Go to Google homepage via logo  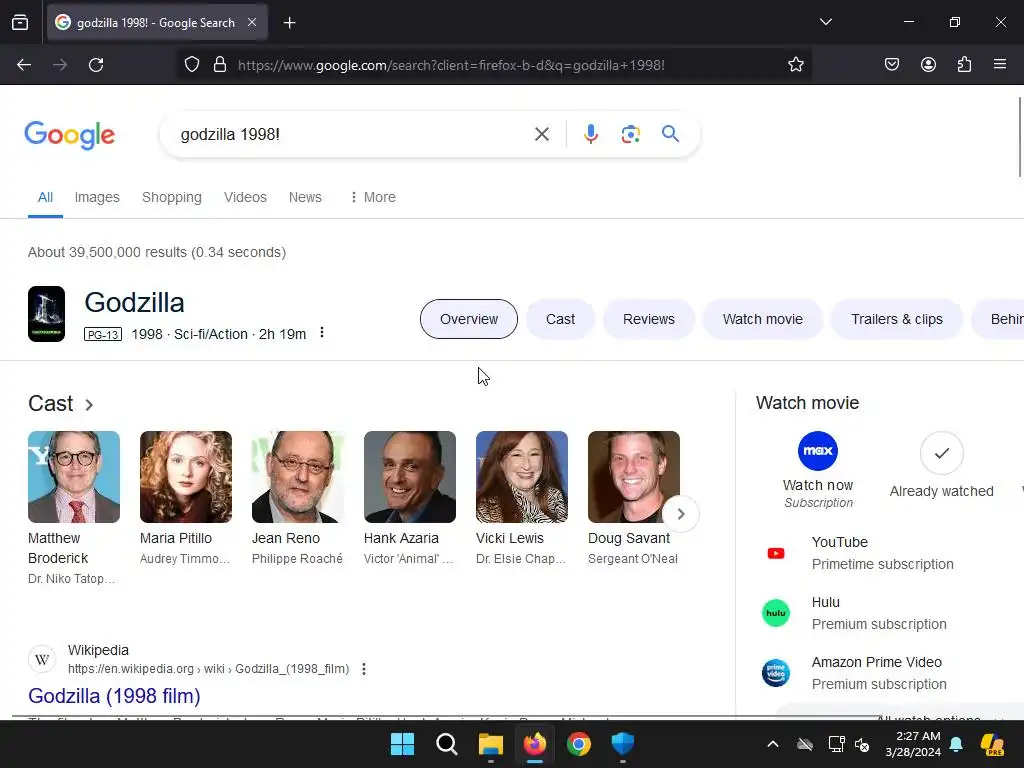click(x=70, y=135)
